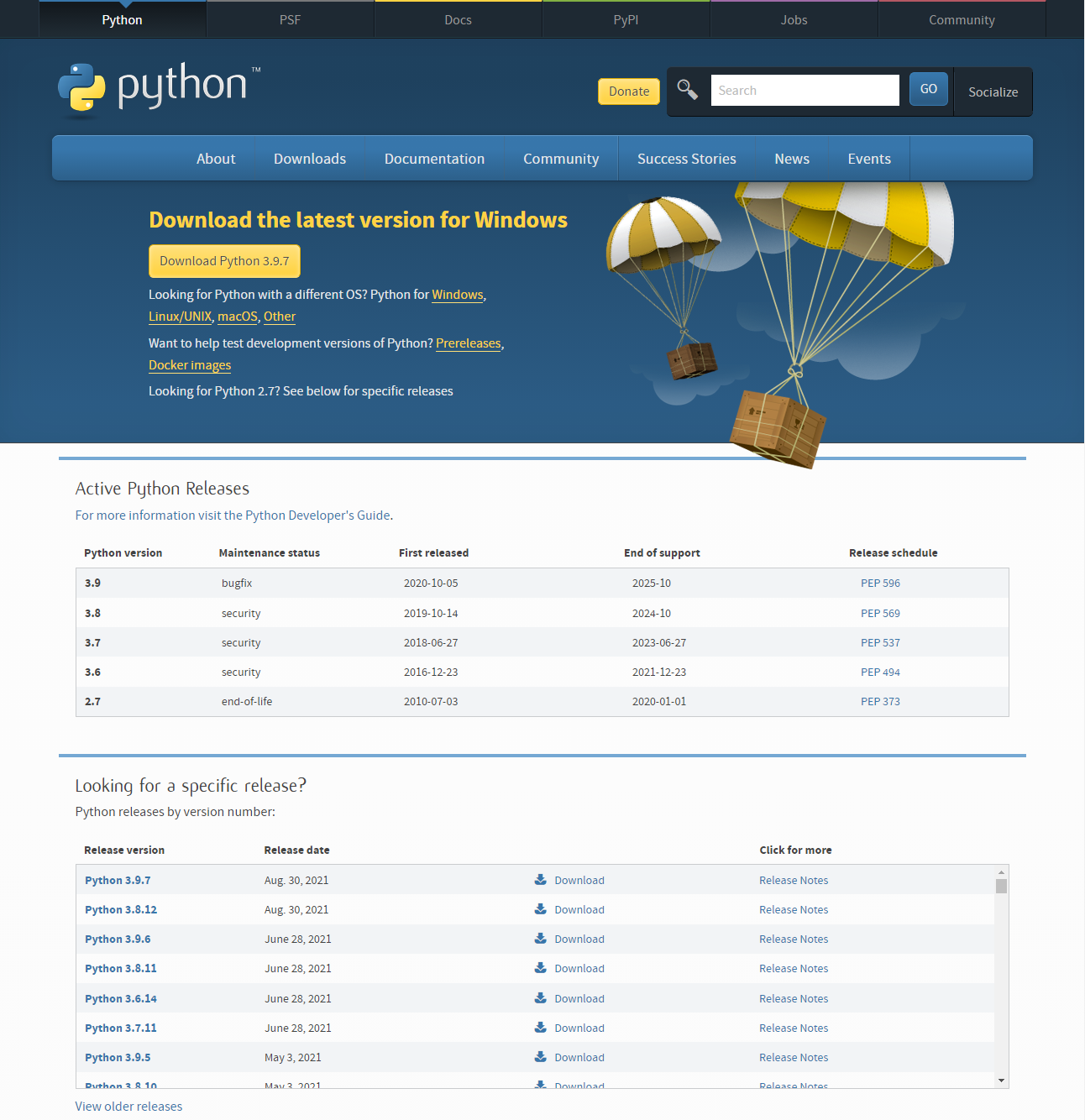1085x1120 pixels.
Task: Click the download icon for Python 3.6.14
Action: click(540, 997)
